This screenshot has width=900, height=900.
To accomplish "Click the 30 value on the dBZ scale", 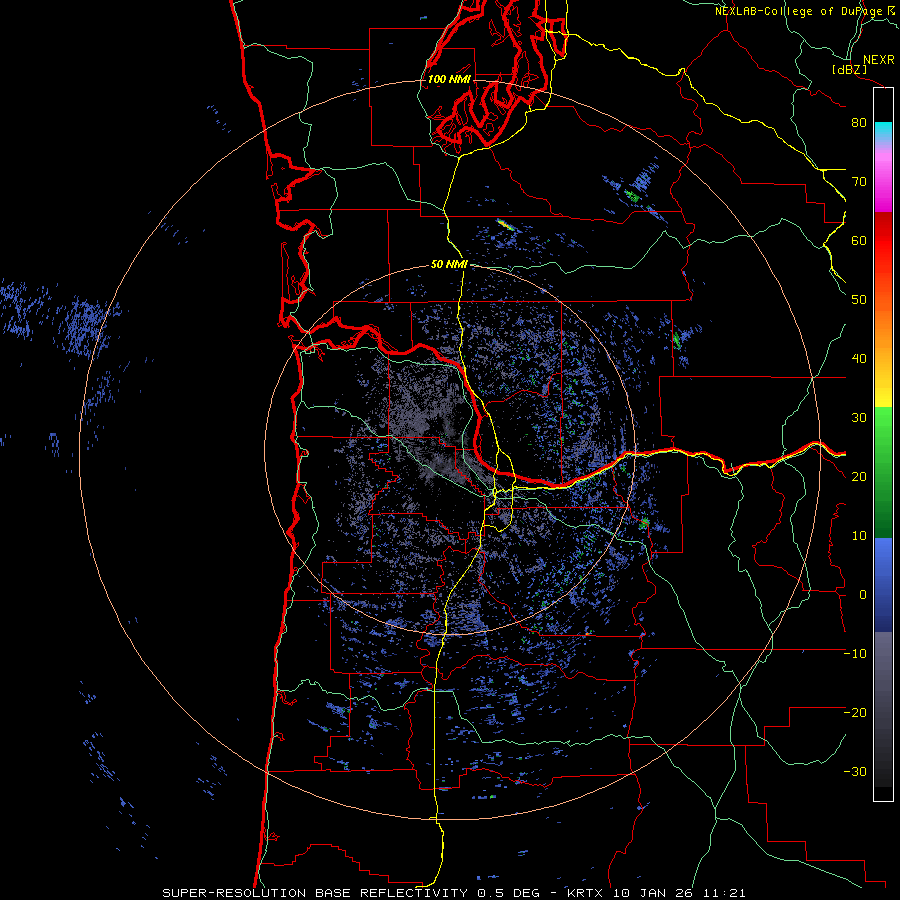I will tap(859, 418).
